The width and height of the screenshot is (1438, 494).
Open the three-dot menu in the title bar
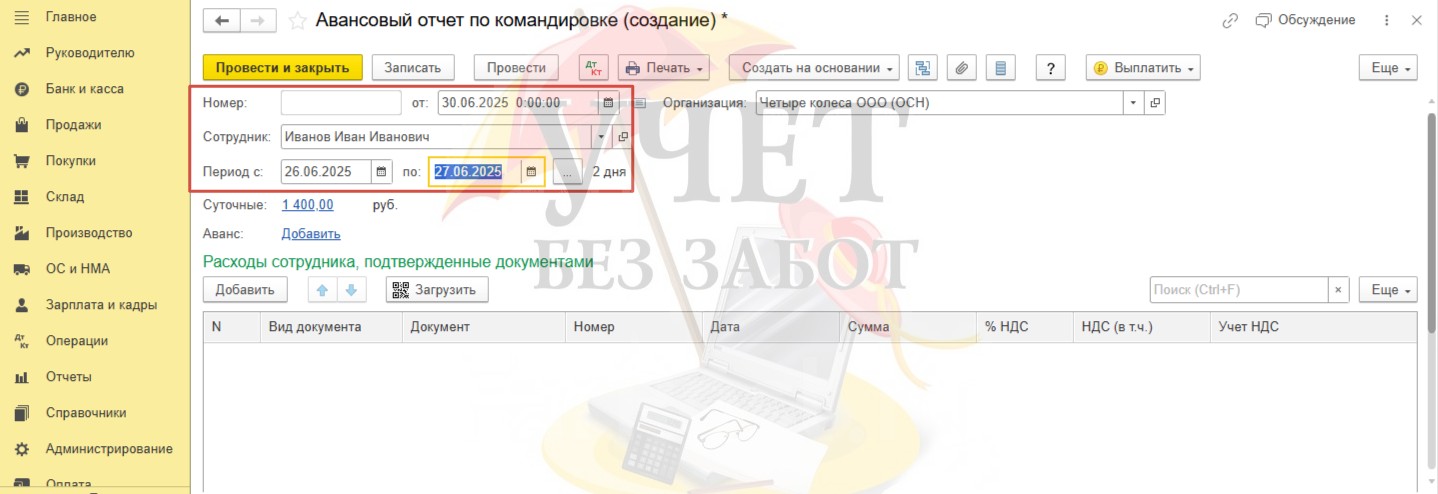pyautogui.click(x=1386, y=20)
